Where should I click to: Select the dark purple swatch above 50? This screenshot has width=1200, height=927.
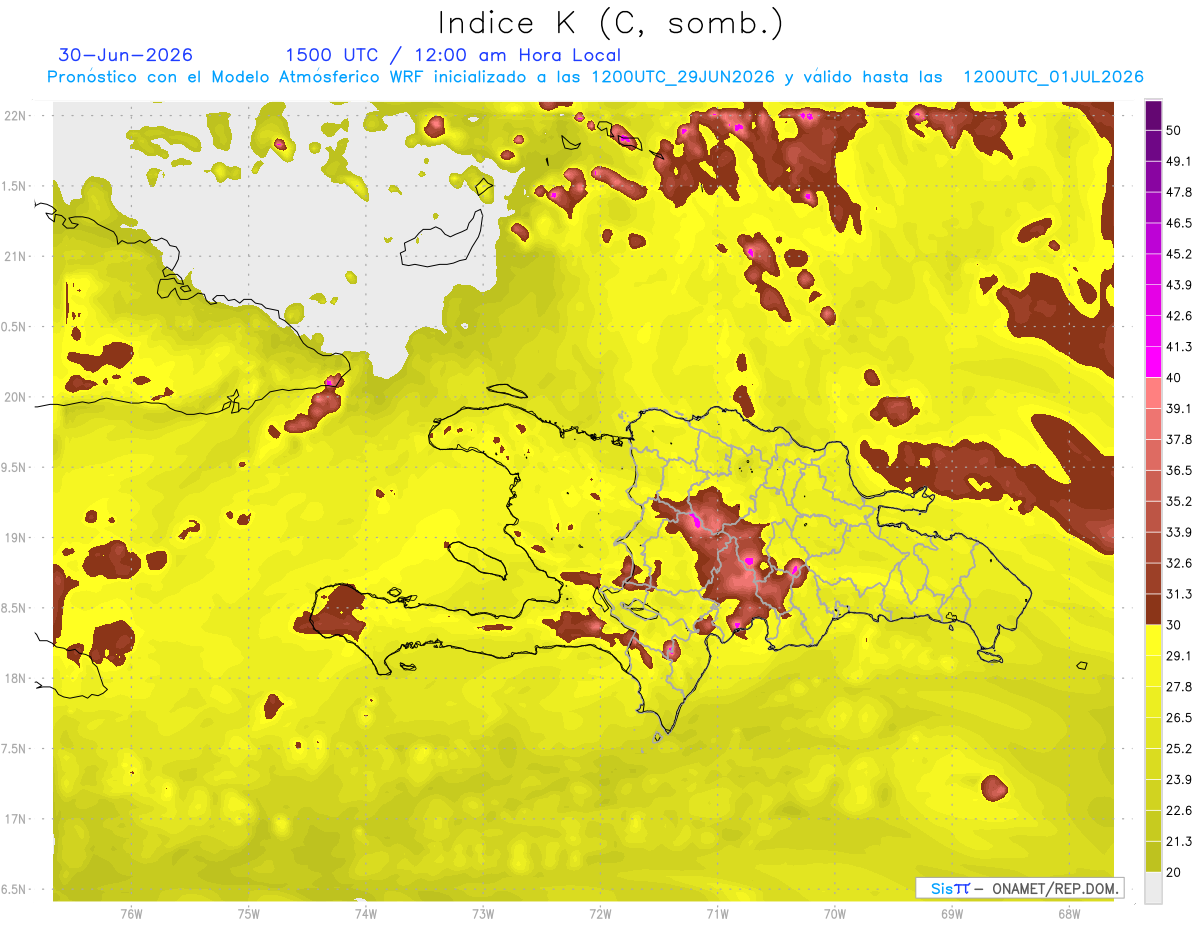coord(1153,115)
